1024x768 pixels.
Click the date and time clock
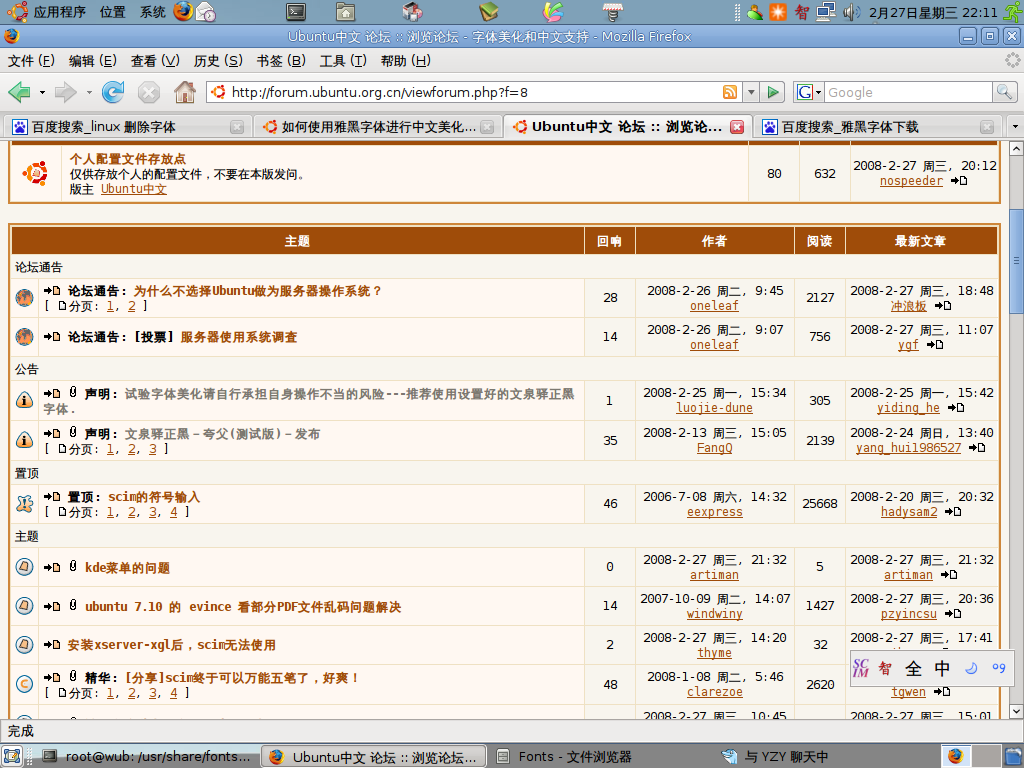tap(933, 12)
